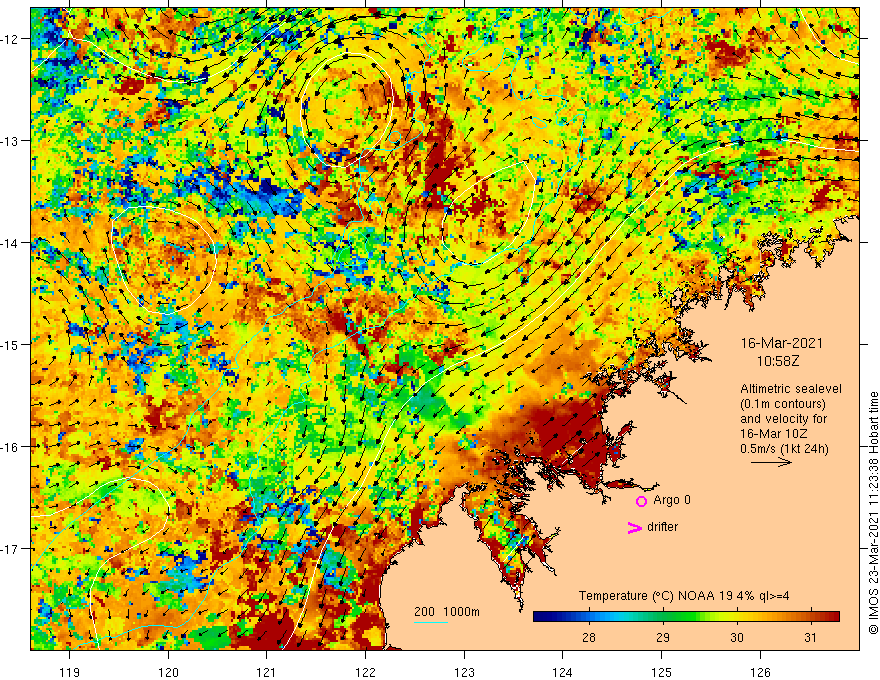Click the longitude label '126'
880x680 pixels.
pyautogui.click(x=760, y=672)
